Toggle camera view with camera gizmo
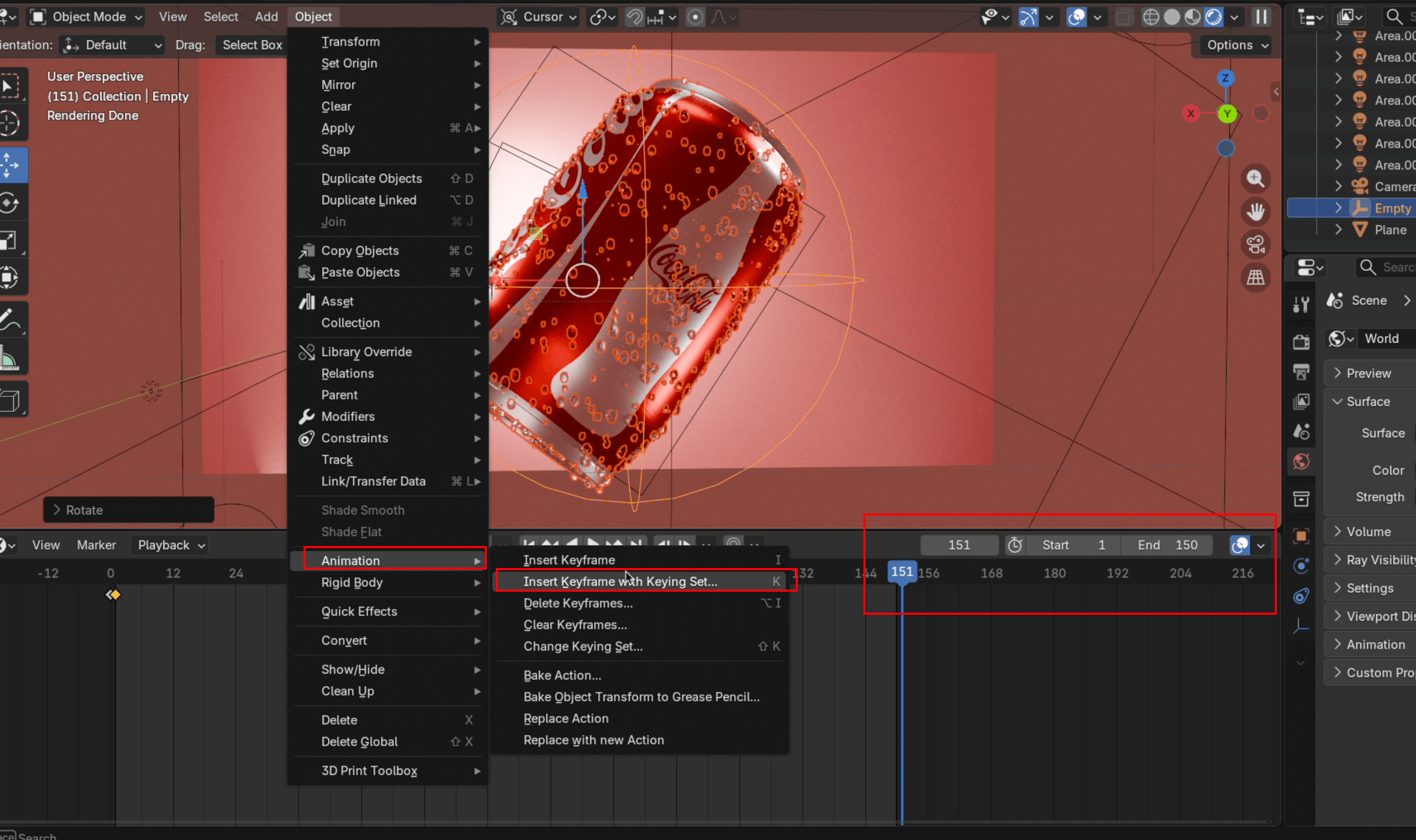The height and width of the screenshot is (840, 1416). pos(1255,245)
